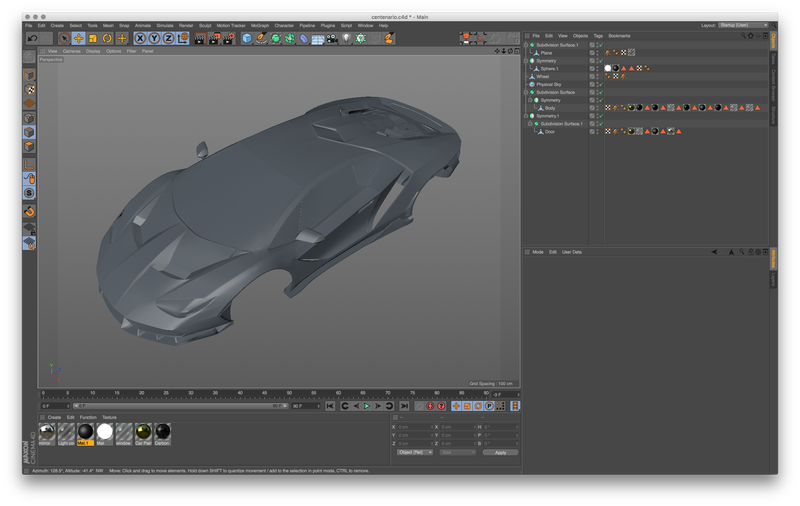Toggle X axis lock
The height and width of the screenshot is (506, 800).
(x=140, y=38)
